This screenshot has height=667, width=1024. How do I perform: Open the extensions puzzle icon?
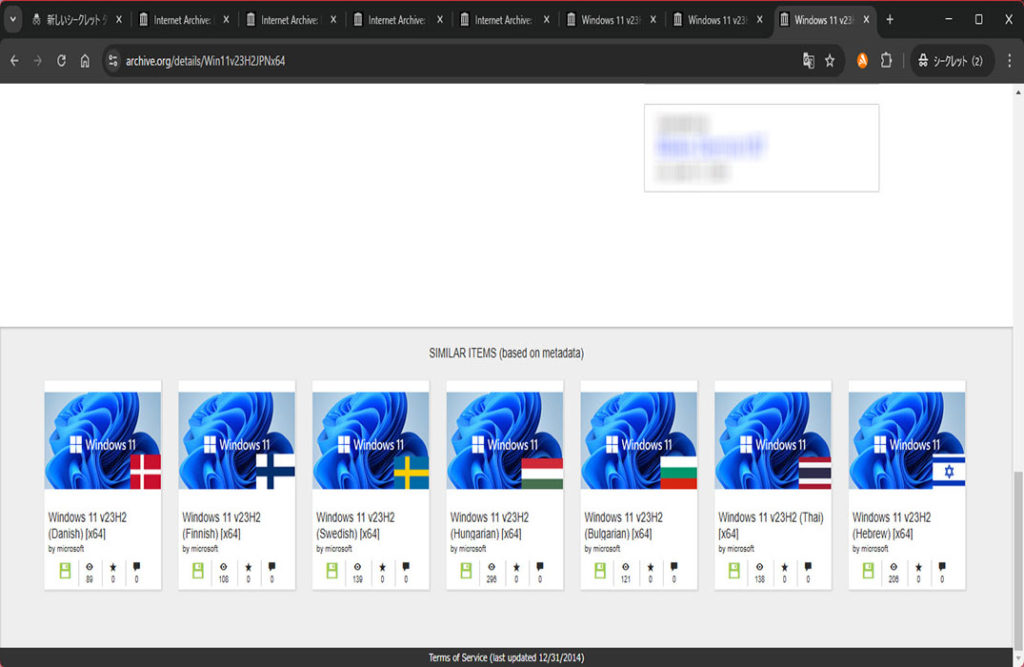coord(886,61)
